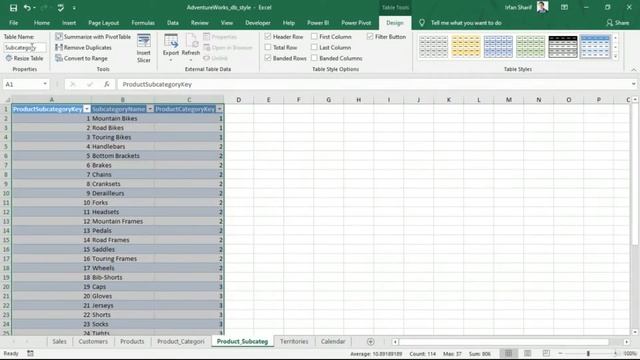Select the Mountain Bikes cell

(122, 118)
